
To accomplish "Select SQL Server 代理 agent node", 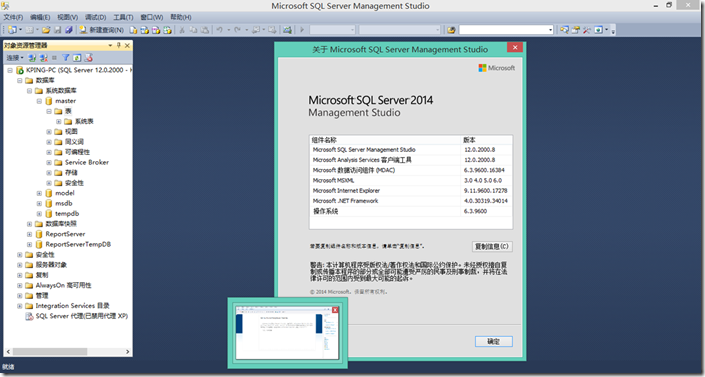I will point(76,316).
